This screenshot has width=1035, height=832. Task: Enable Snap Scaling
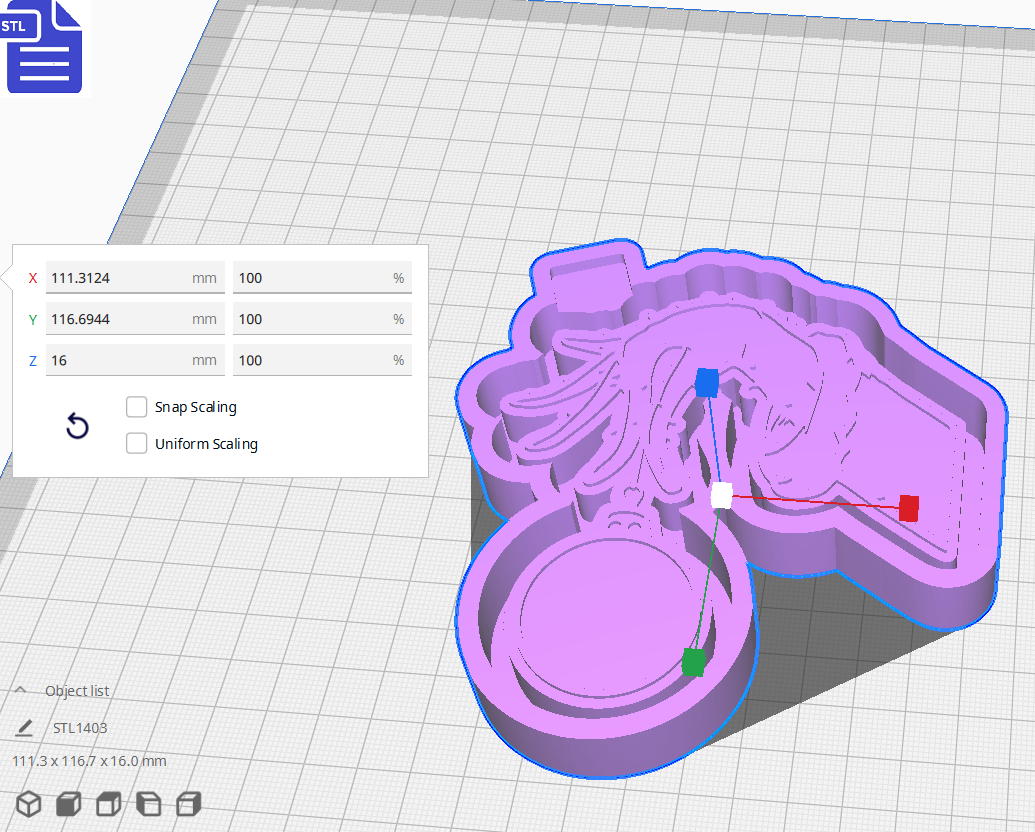point(136,407)
